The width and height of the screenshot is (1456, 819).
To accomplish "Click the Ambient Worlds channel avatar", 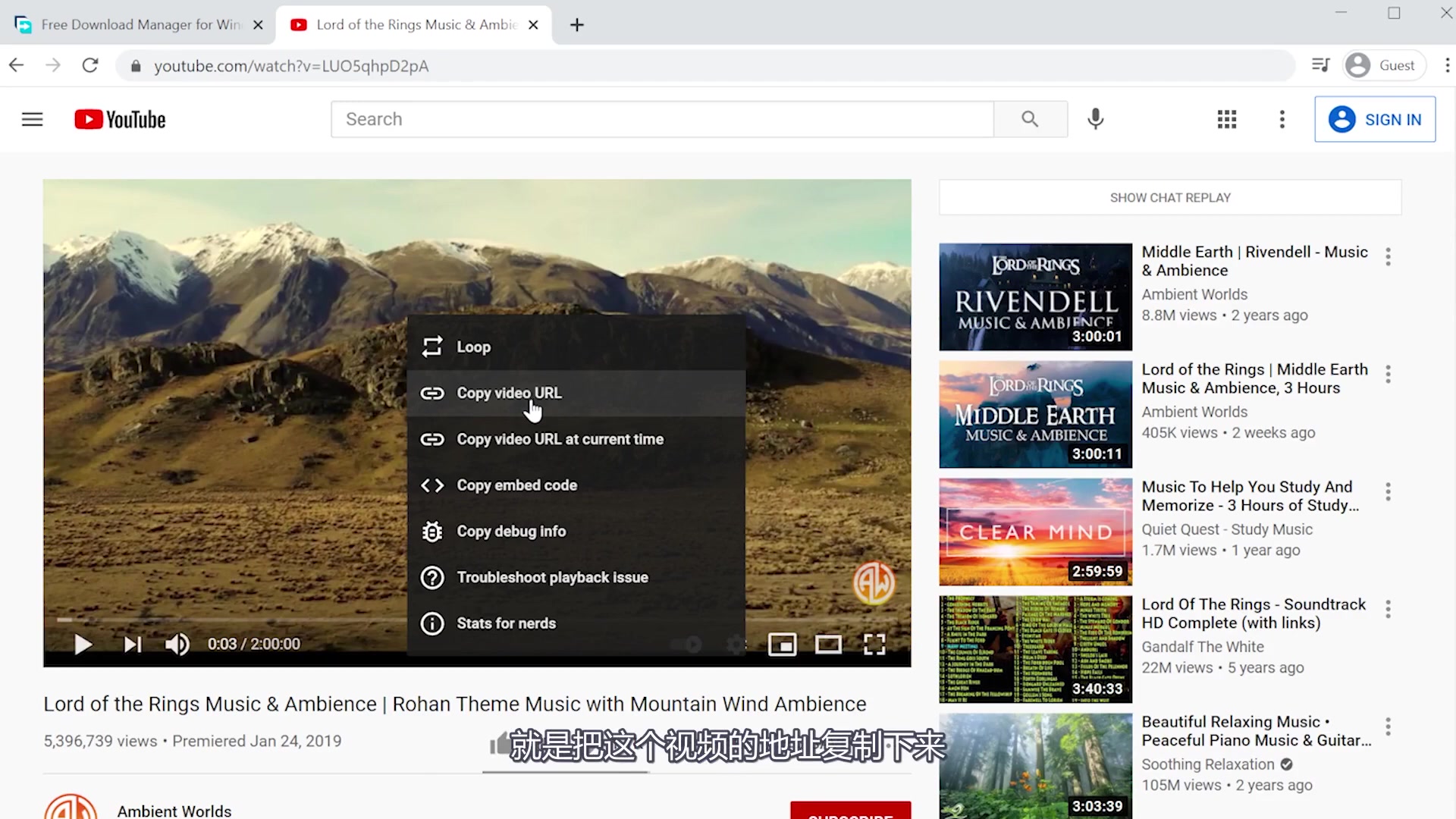I will 71,807.
